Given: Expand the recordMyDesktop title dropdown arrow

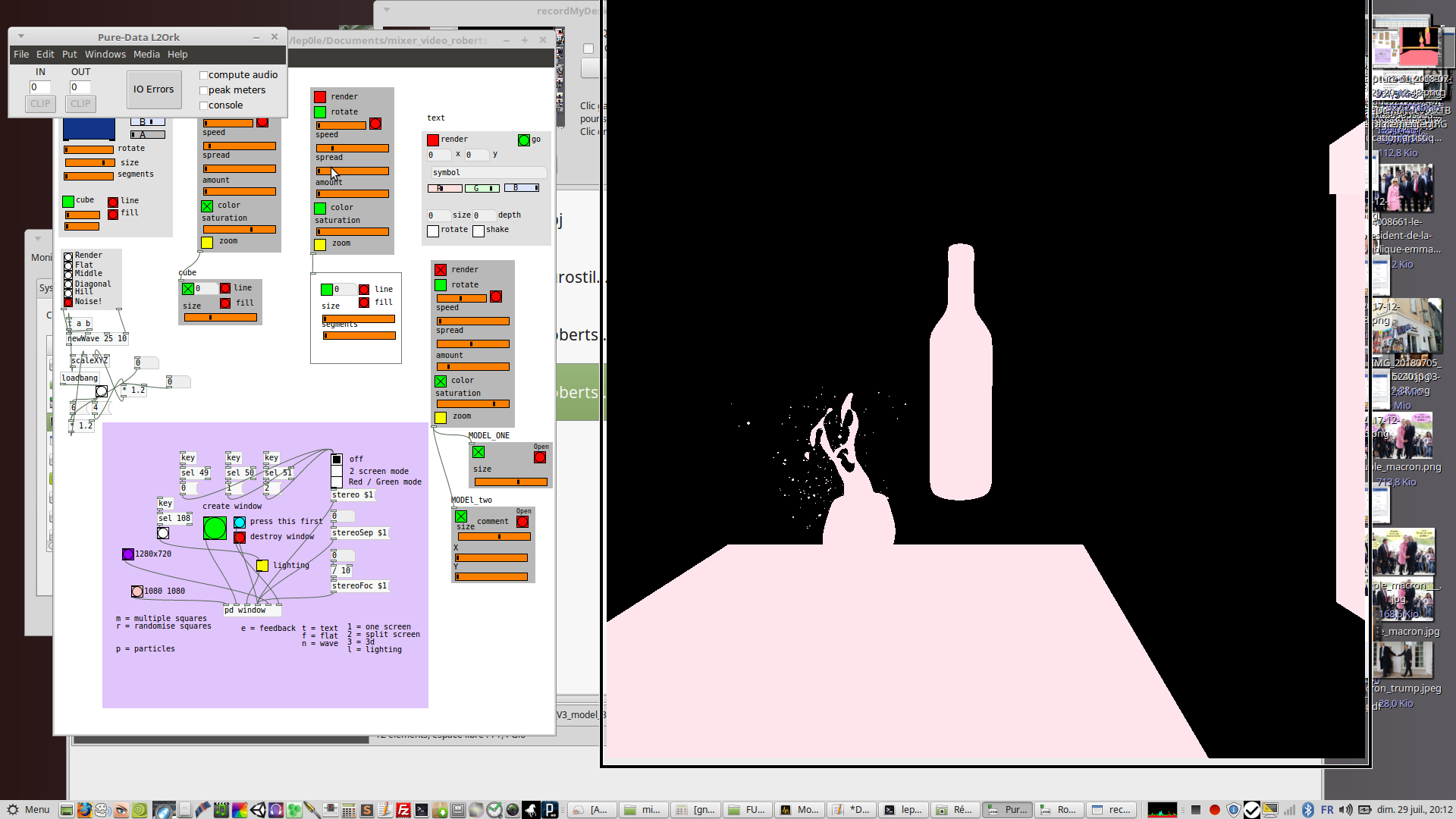Looking at the screenshot, I should pyautogui.click(x=387, y=11).
